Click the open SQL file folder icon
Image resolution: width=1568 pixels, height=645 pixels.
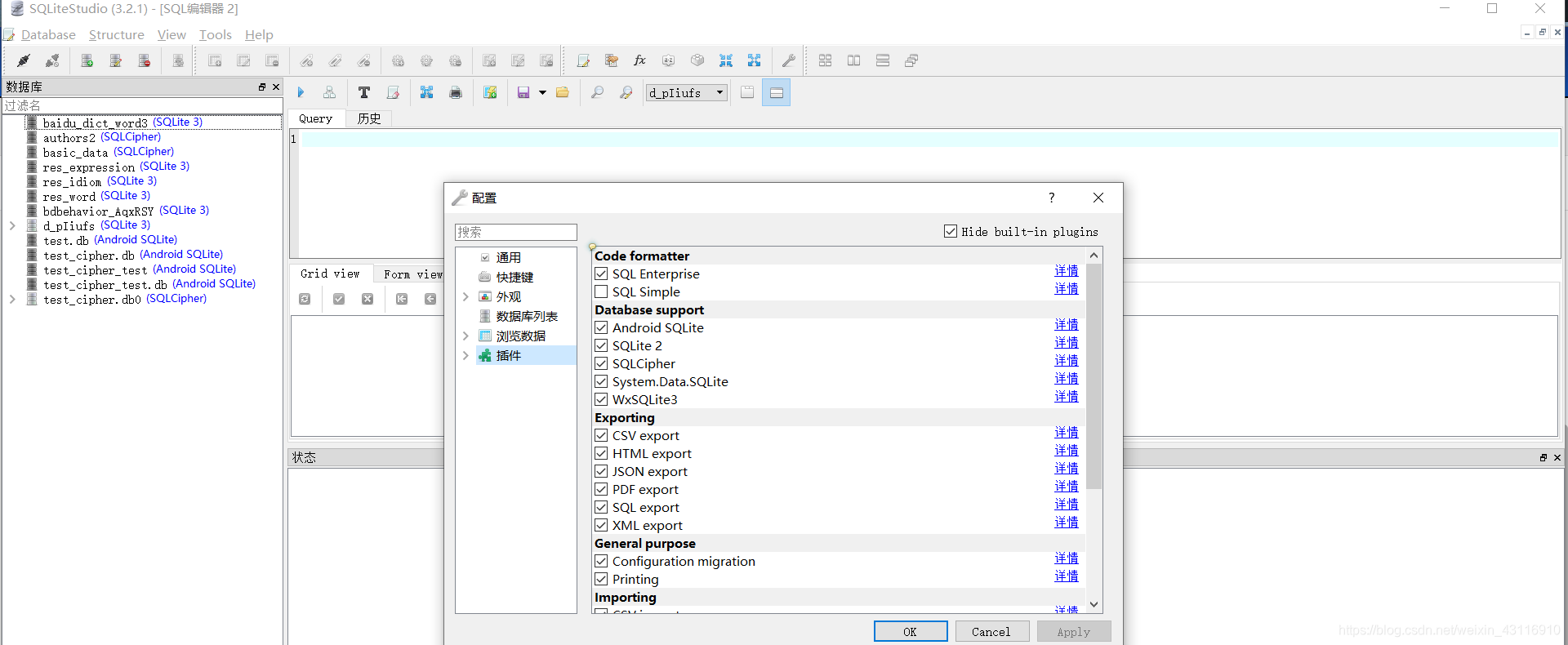point(563,92)
